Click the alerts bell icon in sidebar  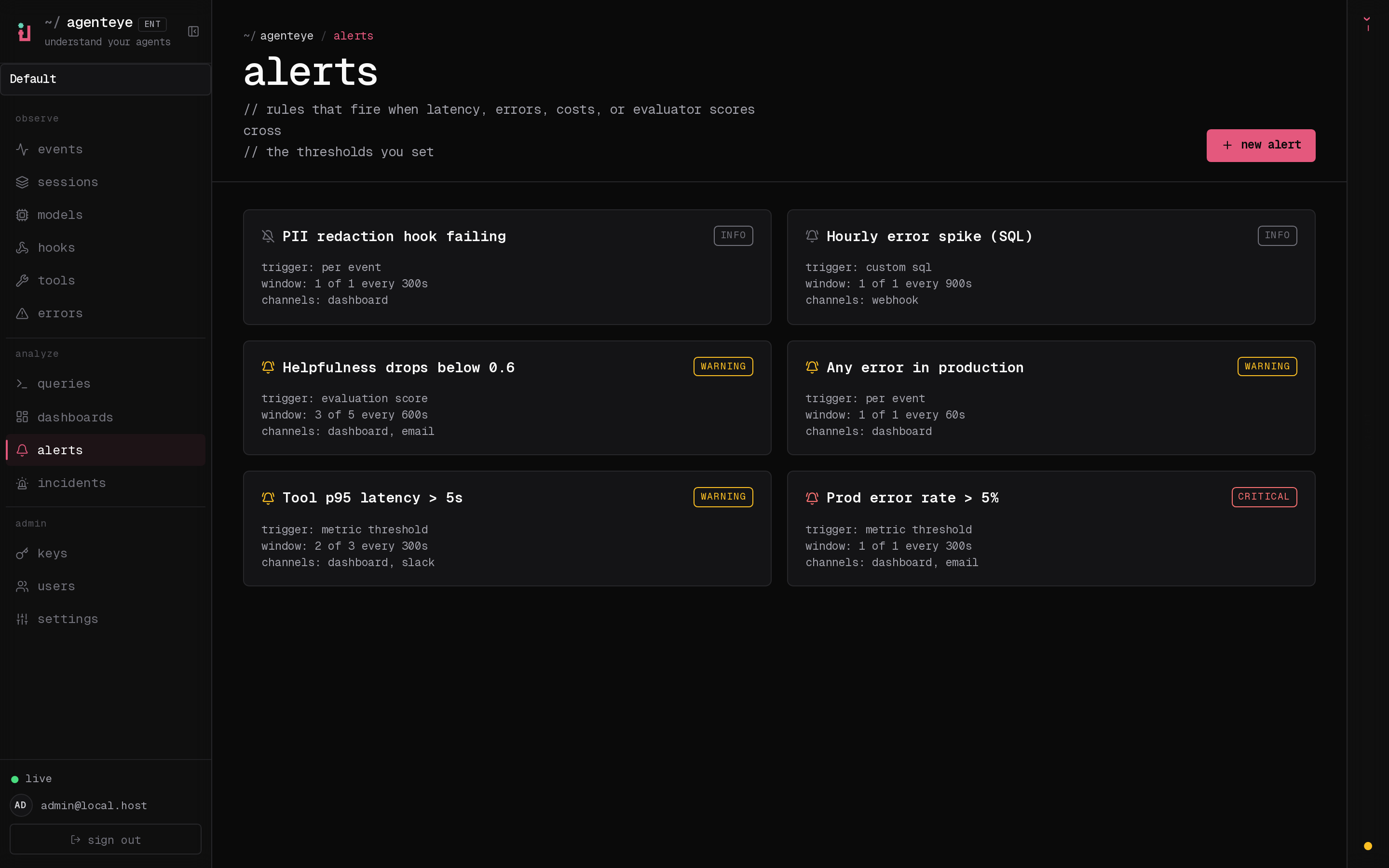pyautogui.click(x=22, y=450)
